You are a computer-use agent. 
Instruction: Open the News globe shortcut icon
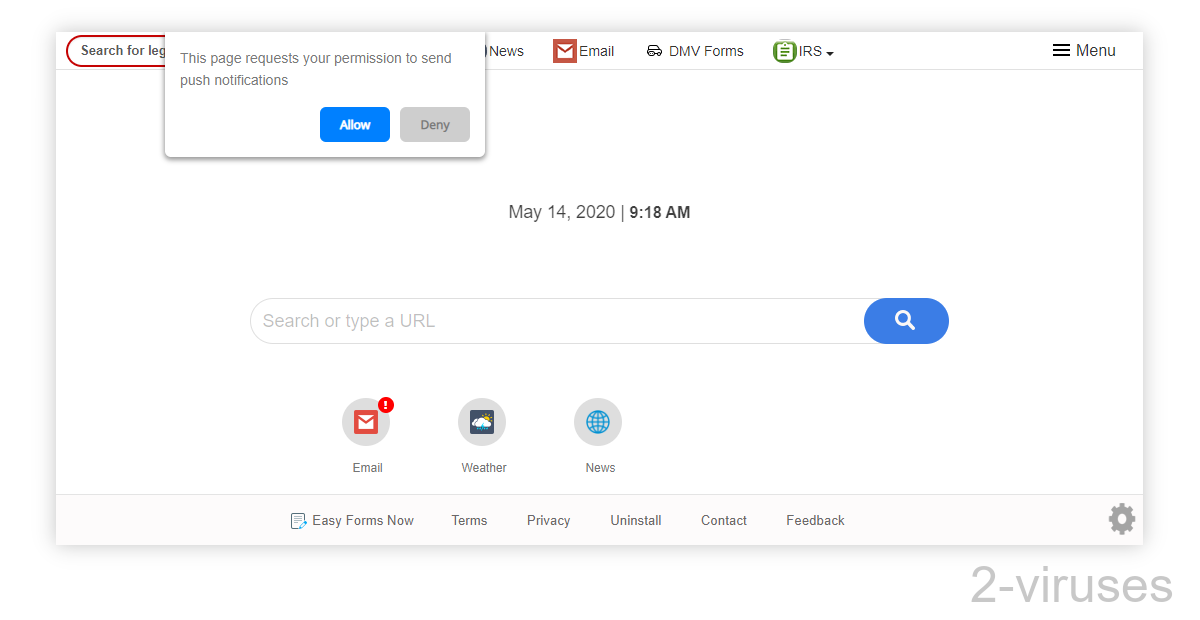point(597,421)
